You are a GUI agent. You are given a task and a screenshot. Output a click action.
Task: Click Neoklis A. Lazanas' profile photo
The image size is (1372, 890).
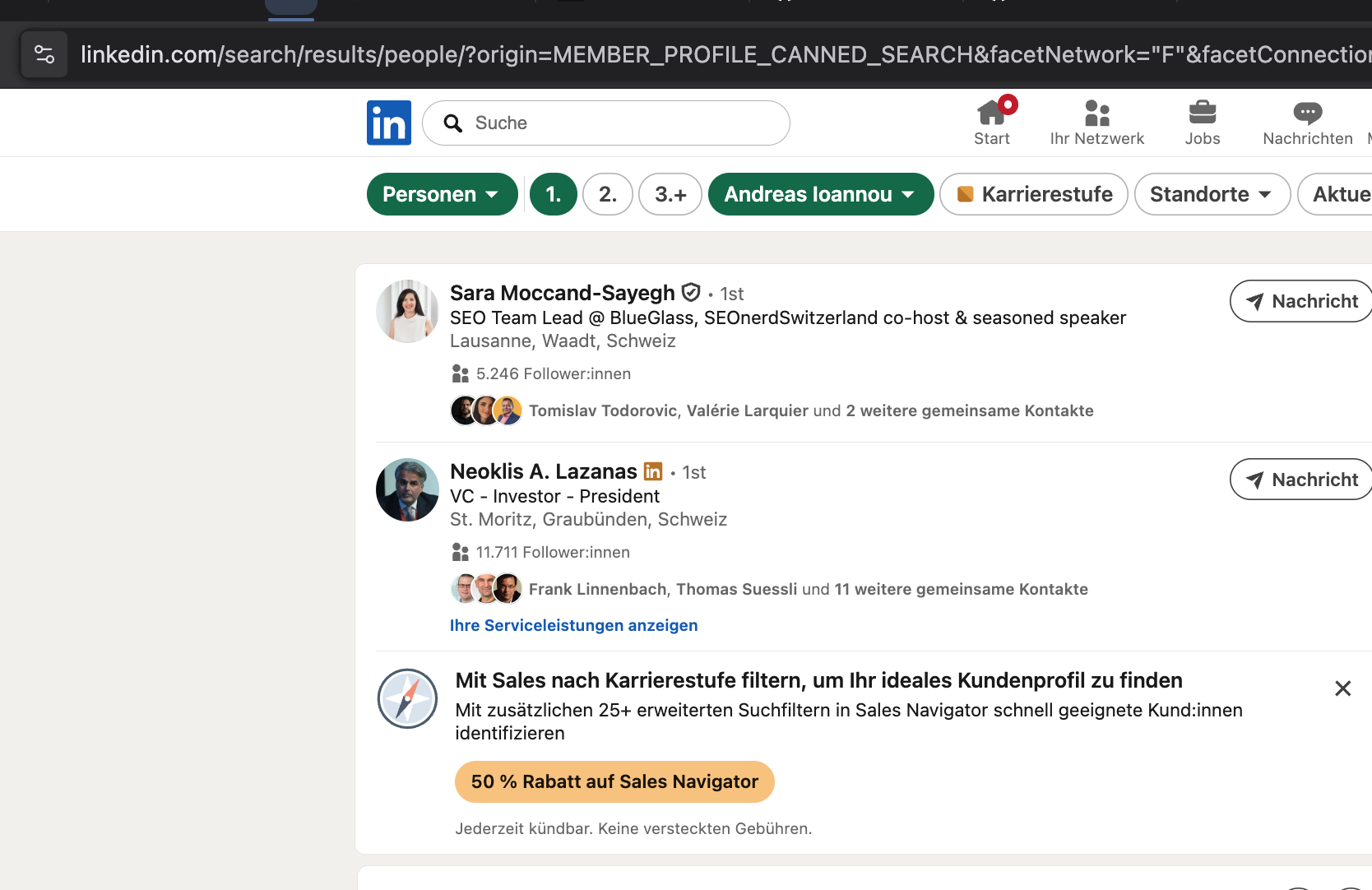click(407, 489)
